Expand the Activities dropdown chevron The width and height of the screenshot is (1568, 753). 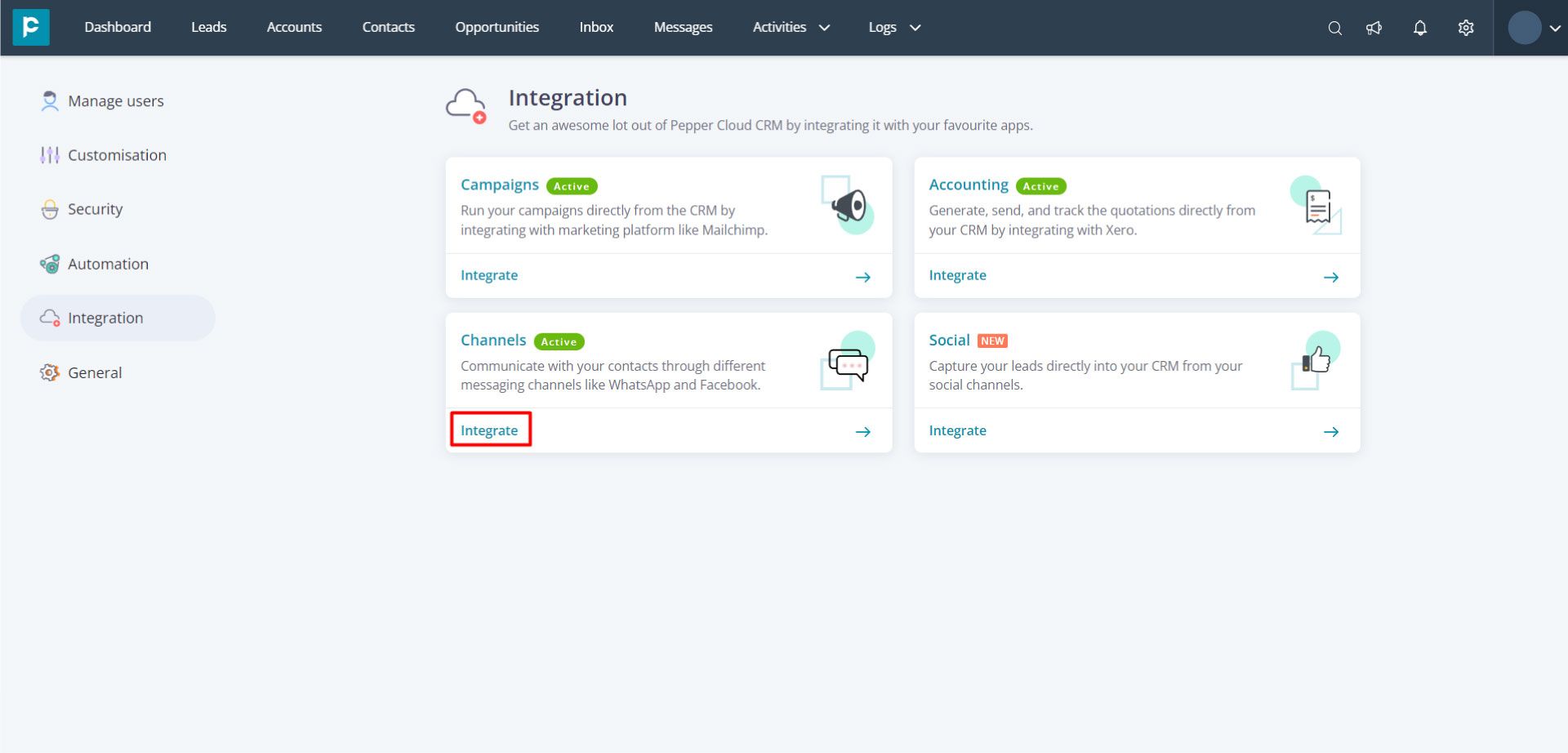pos(825,28)
